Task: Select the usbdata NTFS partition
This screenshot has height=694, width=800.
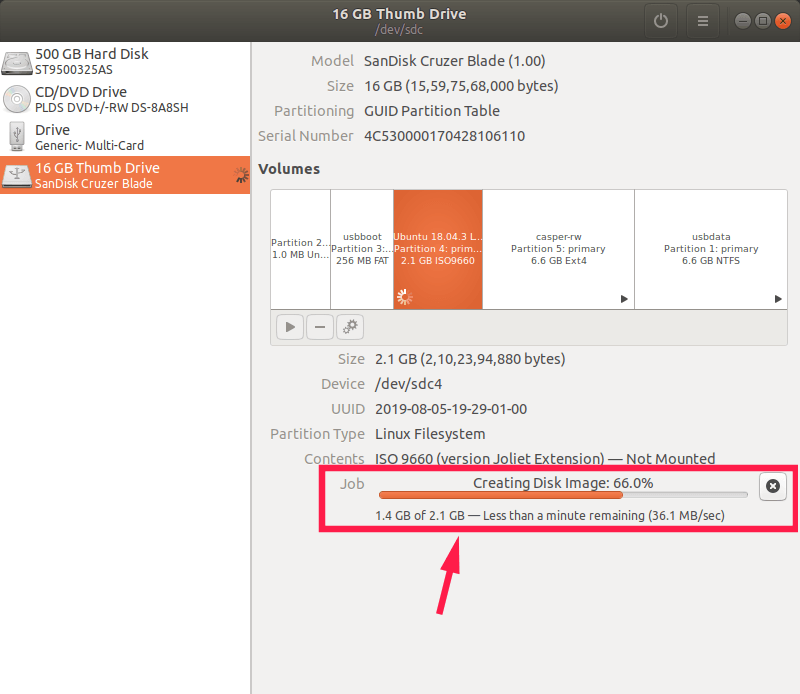Action: (710, 249)
